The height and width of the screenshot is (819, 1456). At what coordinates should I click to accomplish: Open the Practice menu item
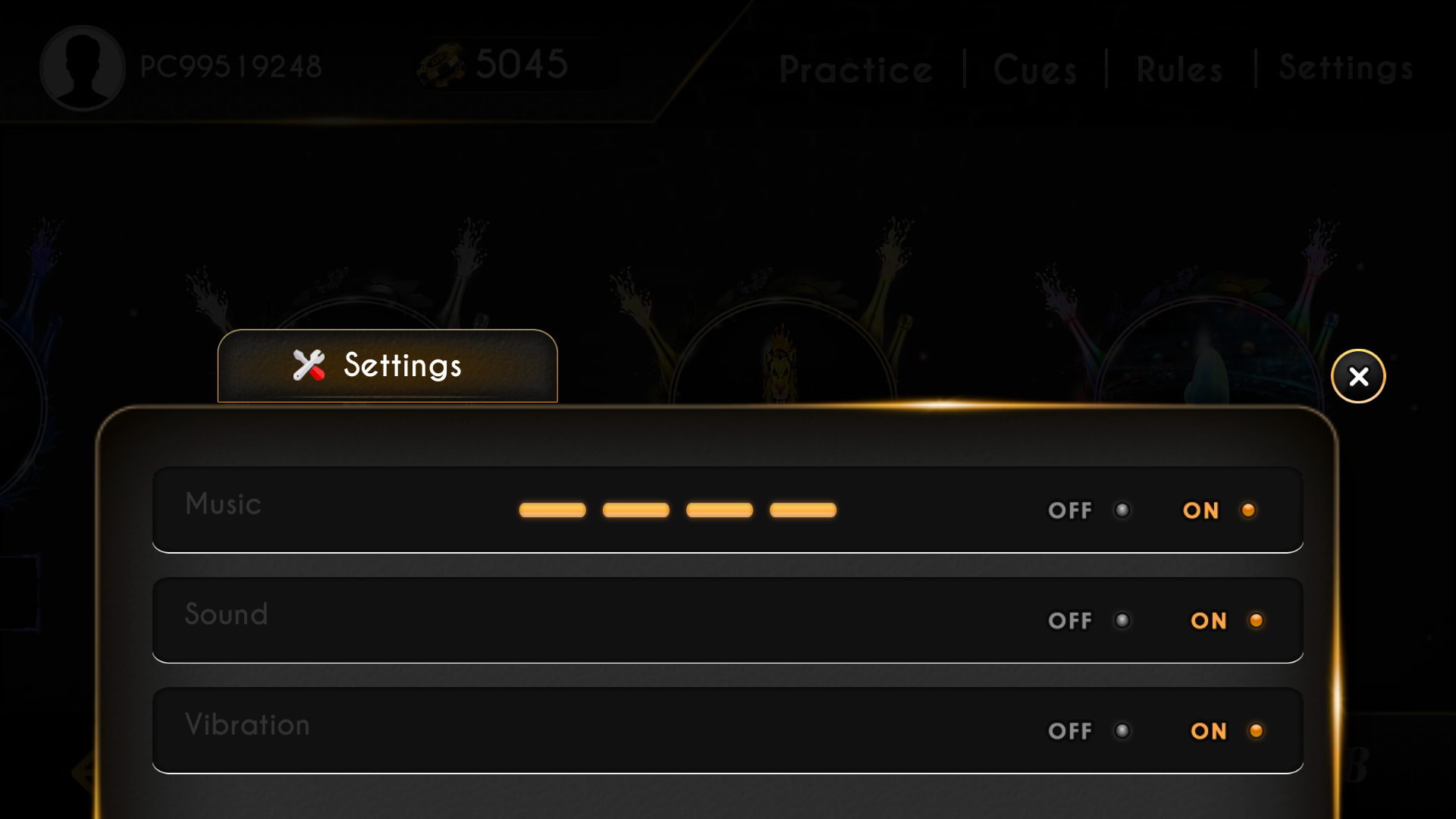[x=856, y=70]
